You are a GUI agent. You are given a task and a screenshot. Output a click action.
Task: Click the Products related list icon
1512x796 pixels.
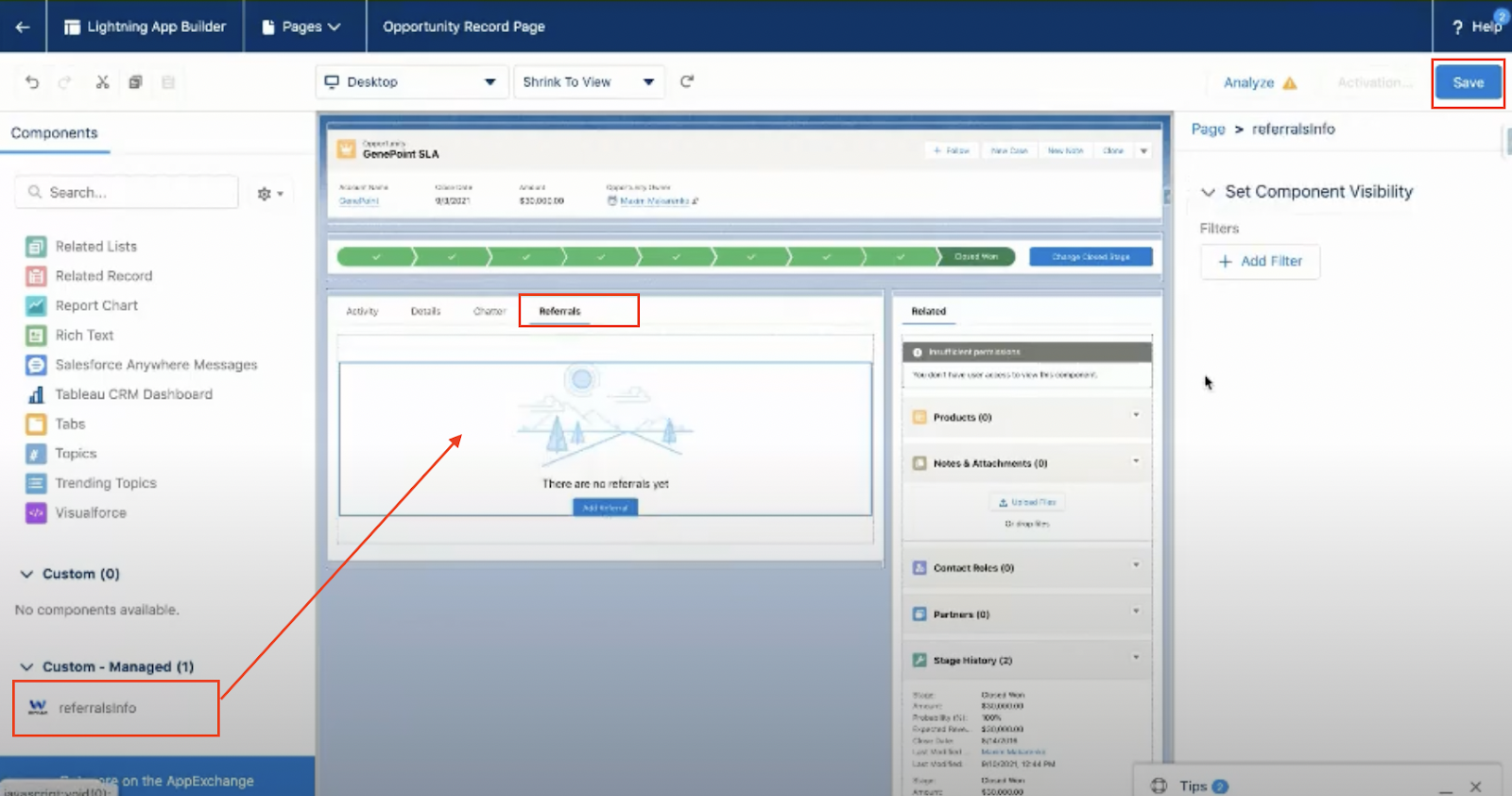(x=919, y=417)
